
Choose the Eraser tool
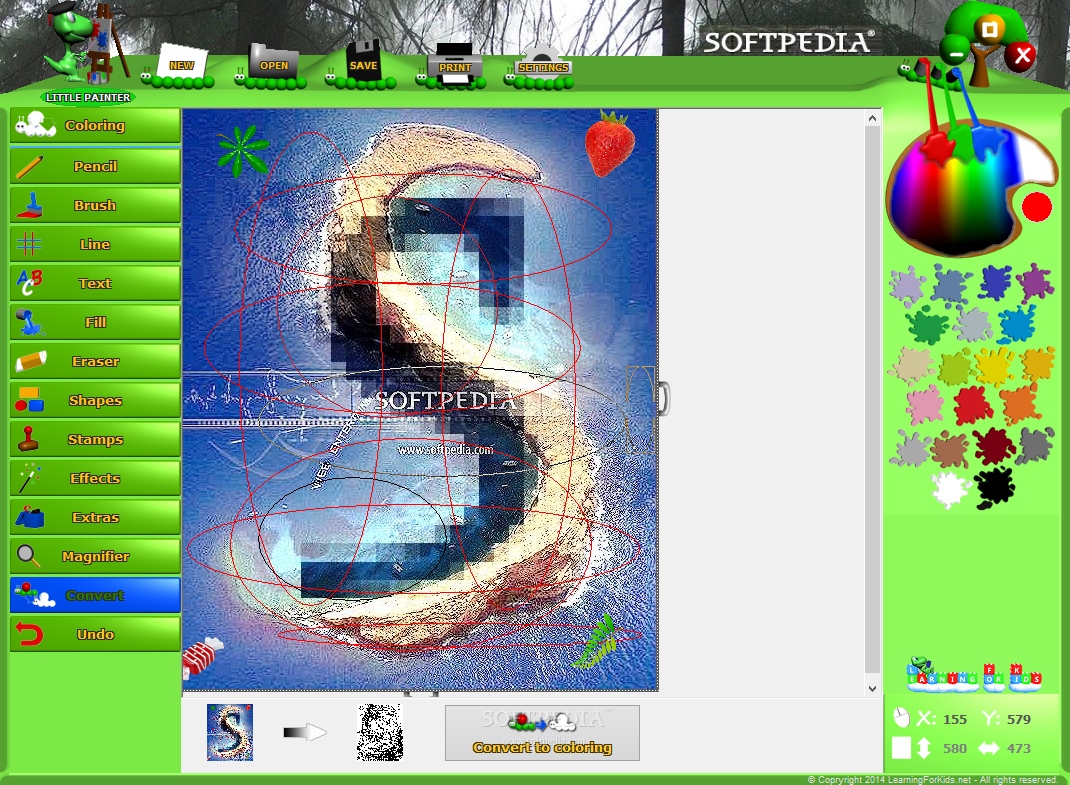[95, 361]
